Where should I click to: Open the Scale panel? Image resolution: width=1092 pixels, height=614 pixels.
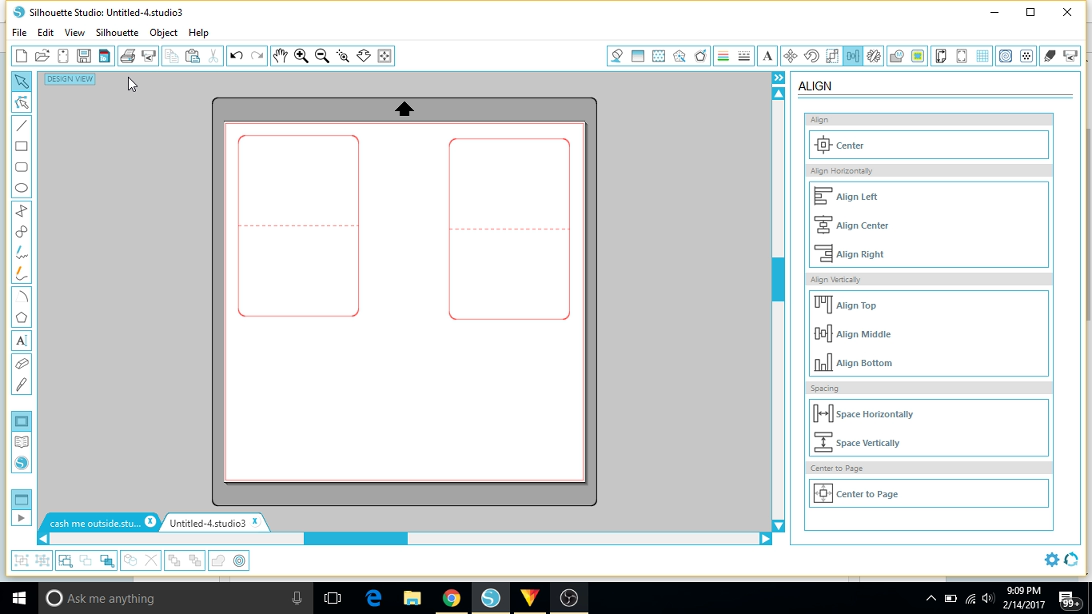tap(832, 56)
